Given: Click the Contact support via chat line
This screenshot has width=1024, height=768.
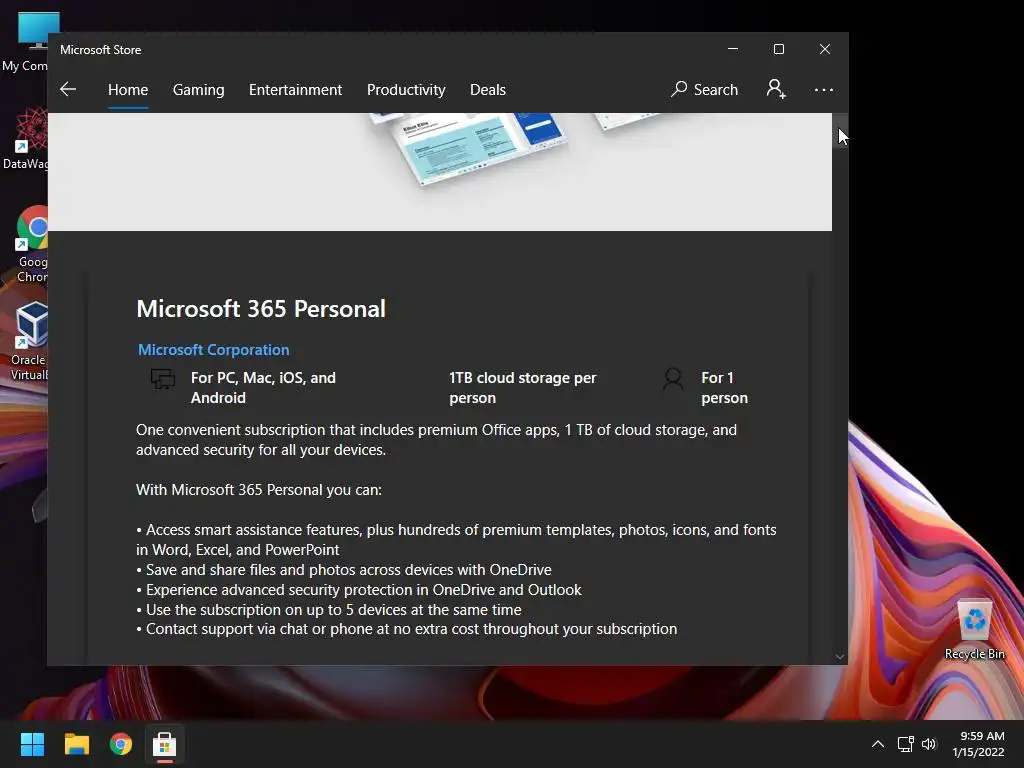Looking at the screenshot, I should (x=406, y=629).
